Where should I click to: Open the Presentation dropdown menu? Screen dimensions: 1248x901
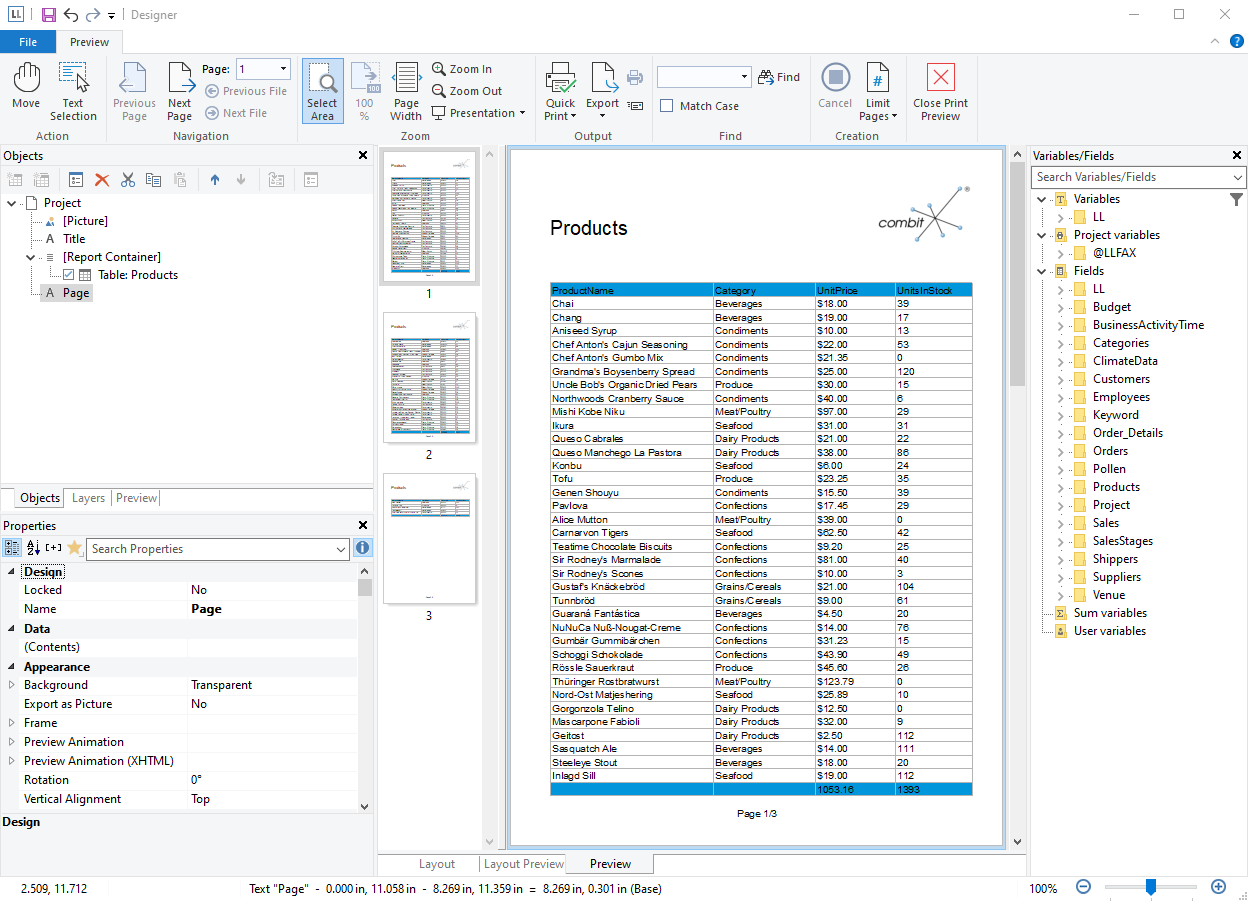pos(480,113)
